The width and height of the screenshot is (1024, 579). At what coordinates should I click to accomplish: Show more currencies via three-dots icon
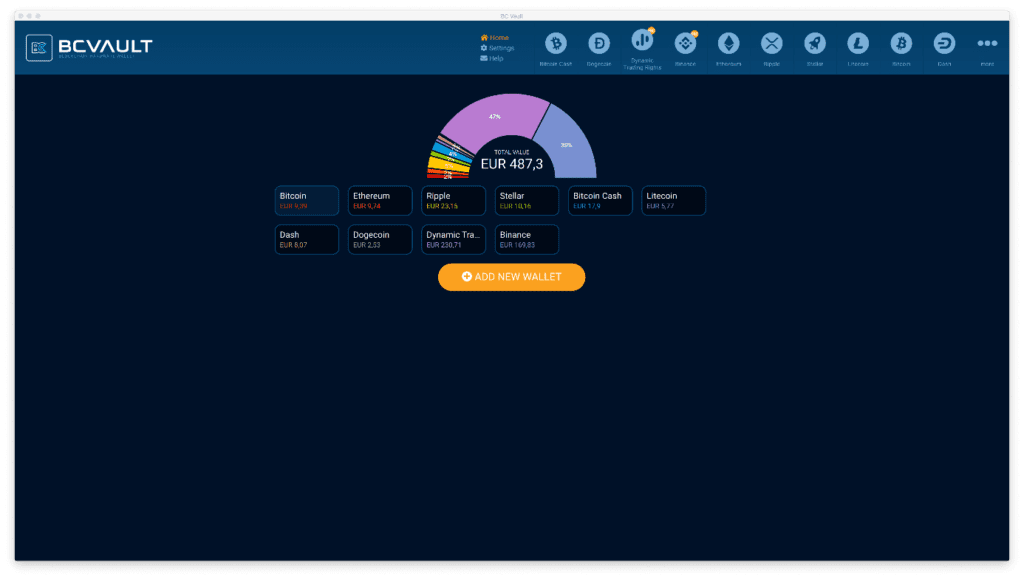coord(987,44)
